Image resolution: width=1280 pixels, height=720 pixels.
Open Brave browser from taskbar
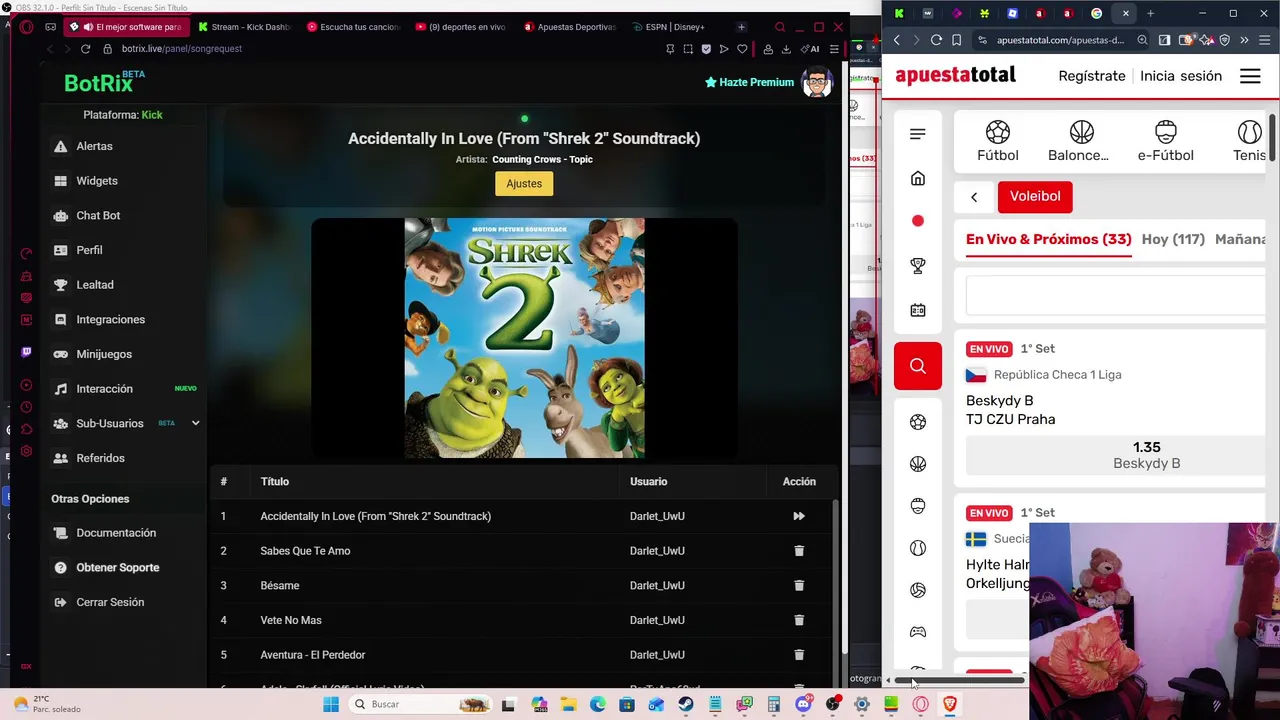(x=950, y=704)
